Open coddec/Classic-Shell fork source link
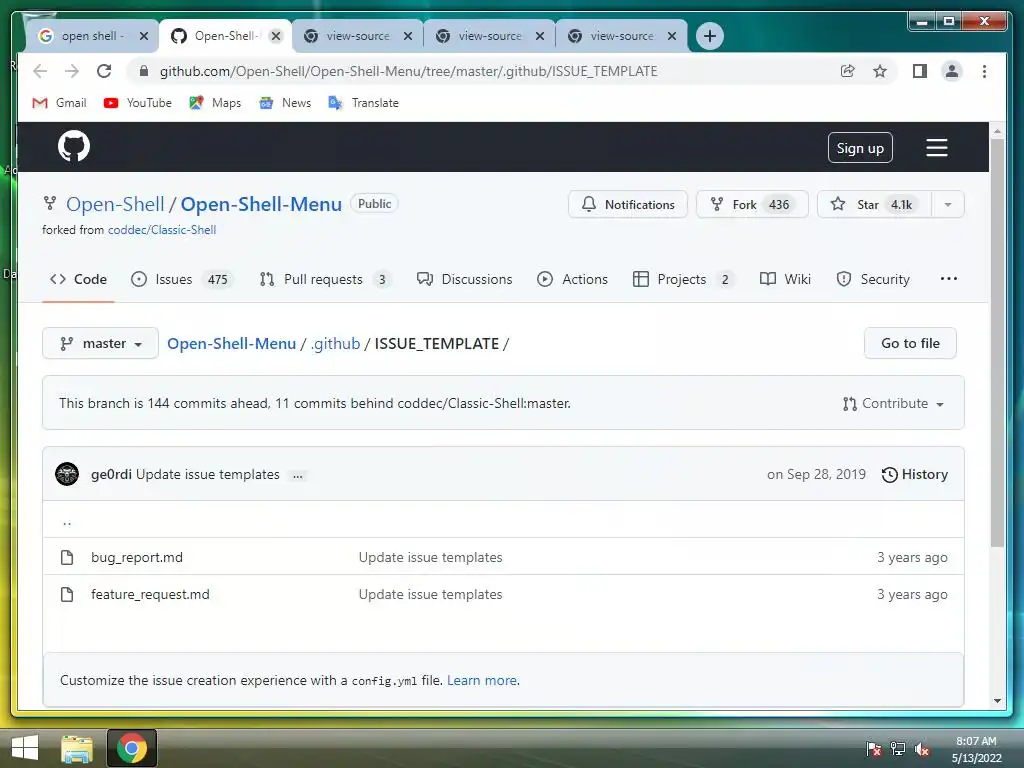This screenshot has width=1024, height=768. click(162, 230)
